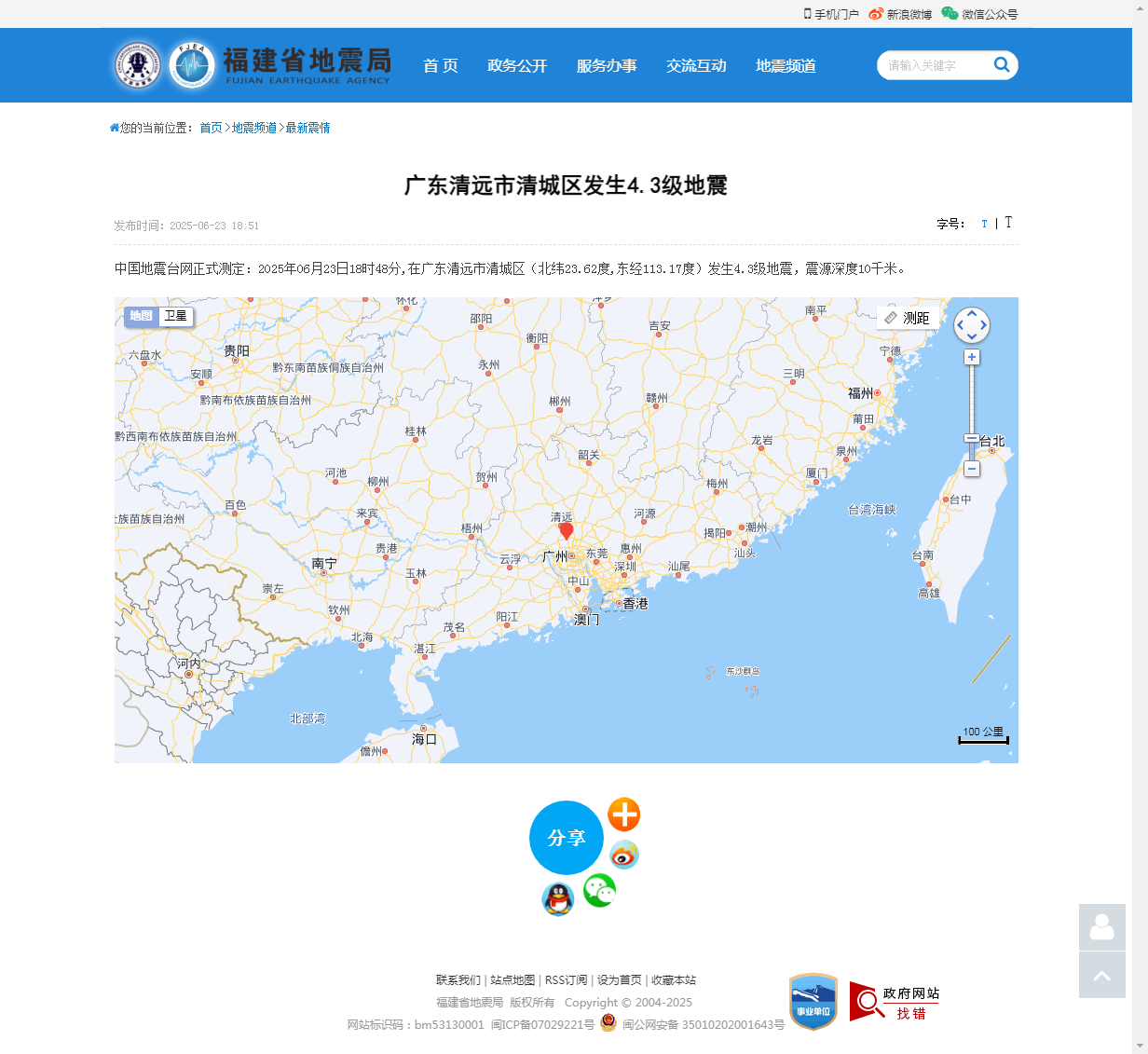Zoom in with the map plus button
The width and height of the screenshot is (1148, 1054).
pos(972,358)
